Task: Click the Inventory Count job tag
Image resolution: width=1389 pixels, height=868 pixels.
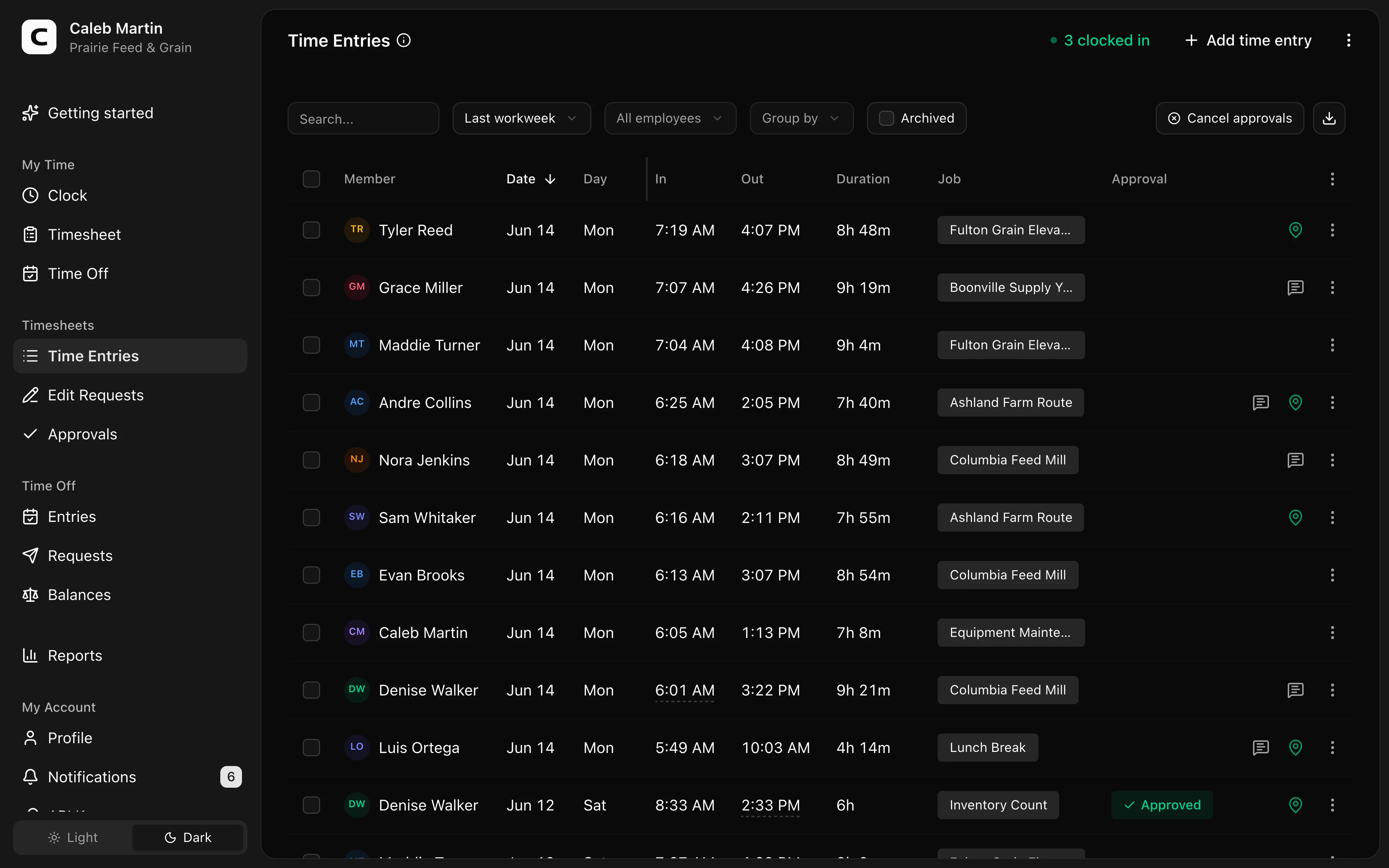Action: 998,805
